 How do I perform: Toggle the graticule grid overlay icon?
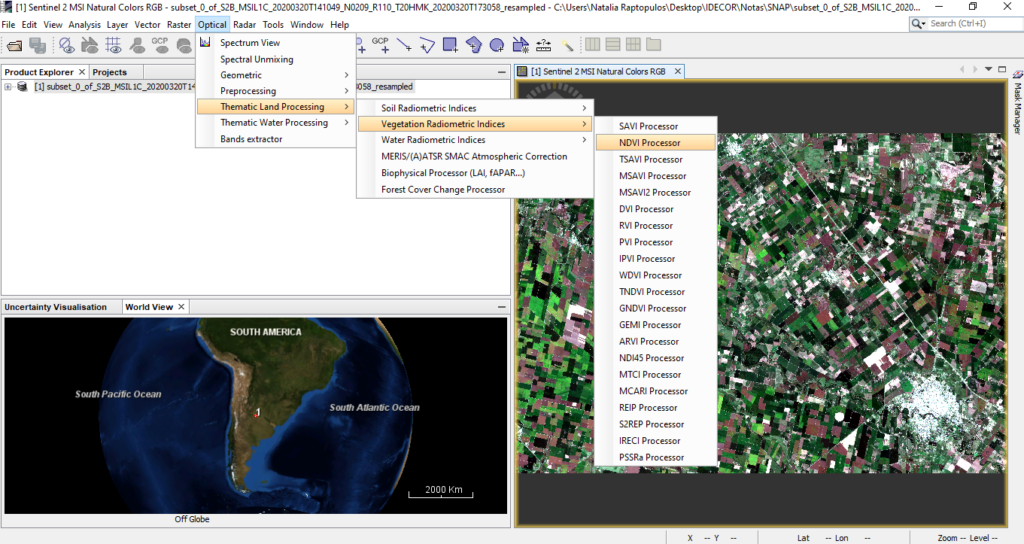tap(113, 45)
